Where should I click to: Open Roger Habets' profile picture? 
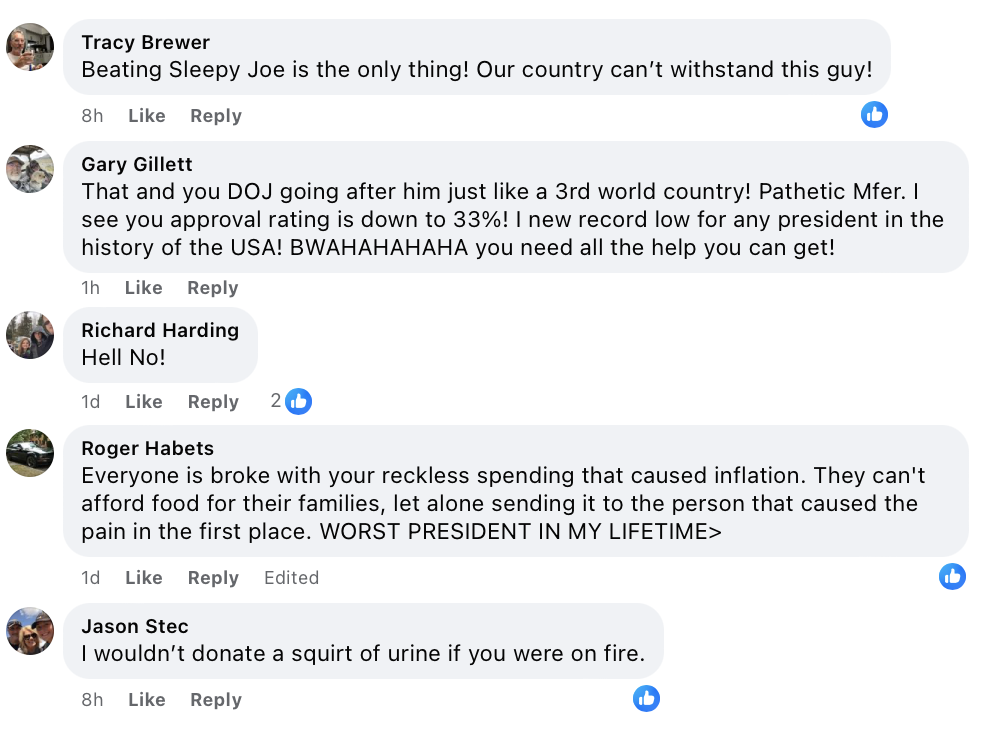(x=30, y=453)
